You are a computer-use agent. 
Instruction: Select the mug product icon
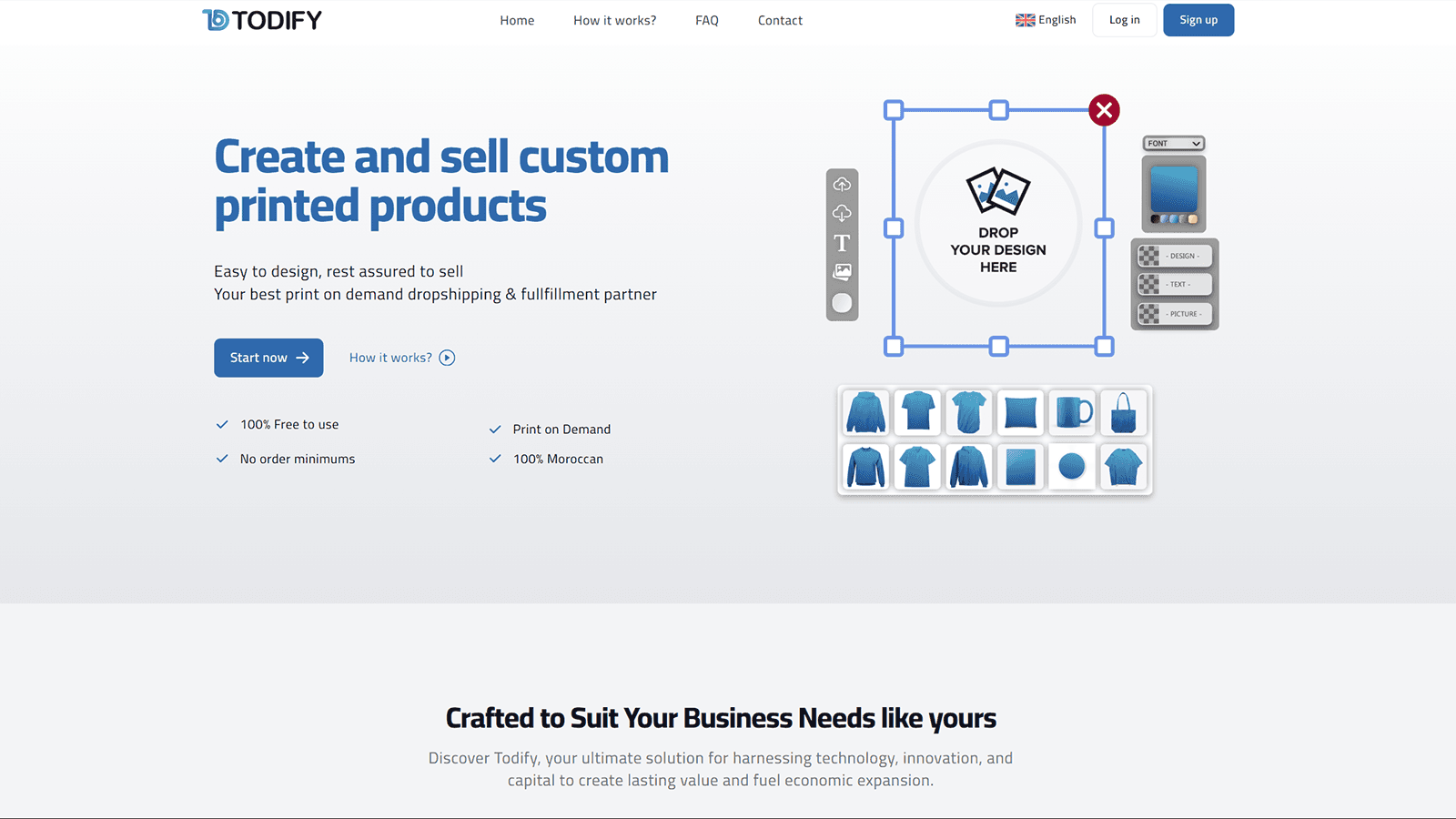(x=1072, y=413)
